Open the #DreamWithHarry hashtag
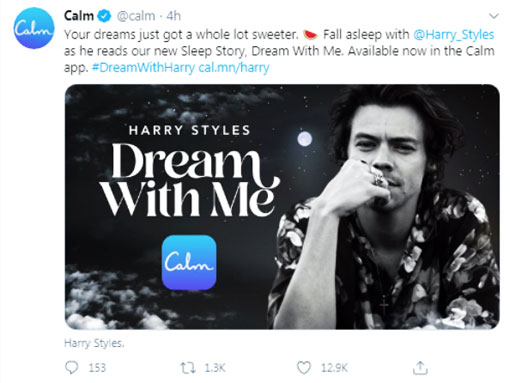 pos(143,67)
